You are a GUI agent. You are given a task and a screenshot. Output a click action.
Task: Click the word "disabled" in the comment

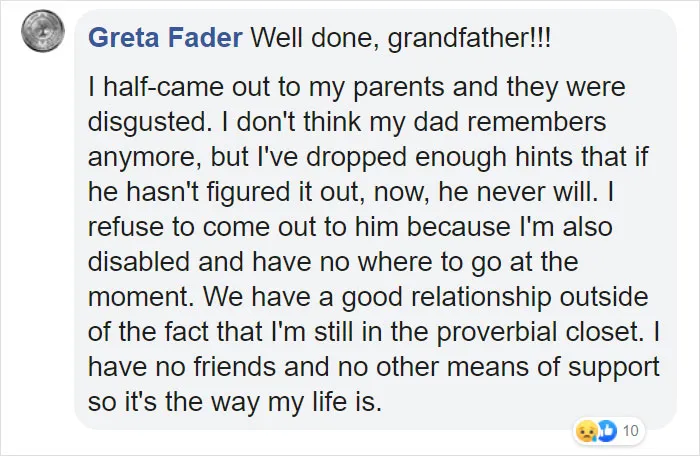coord(138,261)
